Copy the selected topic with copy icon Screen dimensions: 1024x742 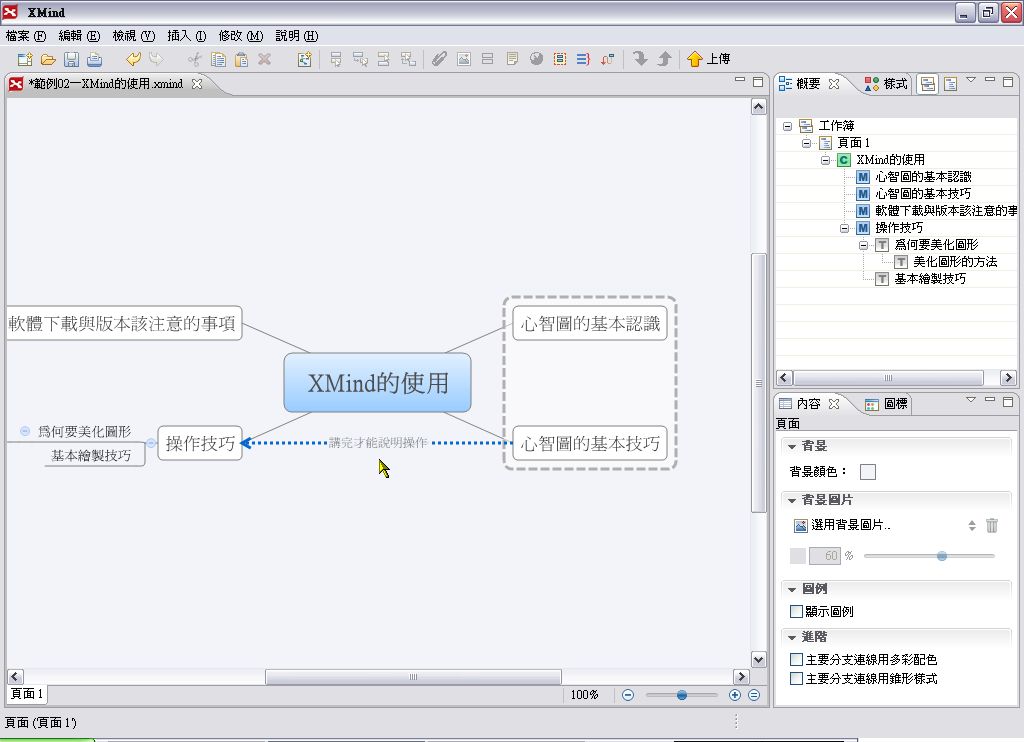pos(218,59)
